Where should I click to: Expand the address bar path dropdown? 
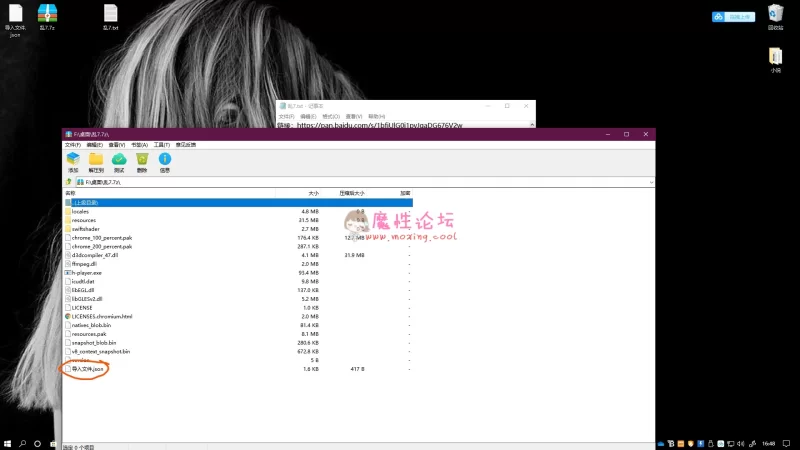[x=651, y=182]
